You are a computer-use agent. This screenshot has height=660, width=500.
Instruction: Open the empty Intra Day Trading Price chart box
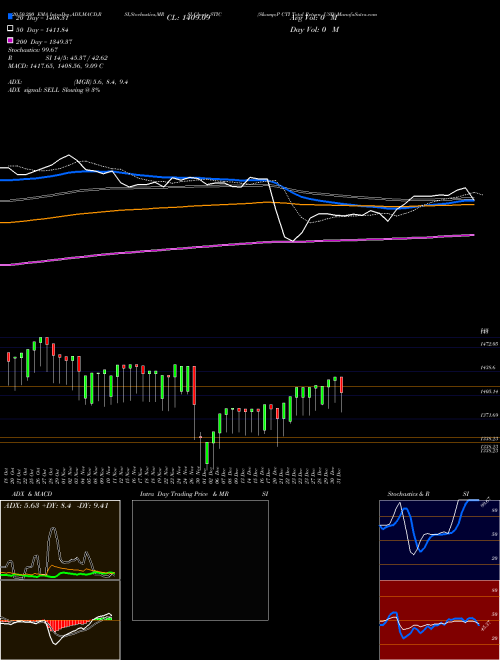pyautogui.click(x=200, y=560)
